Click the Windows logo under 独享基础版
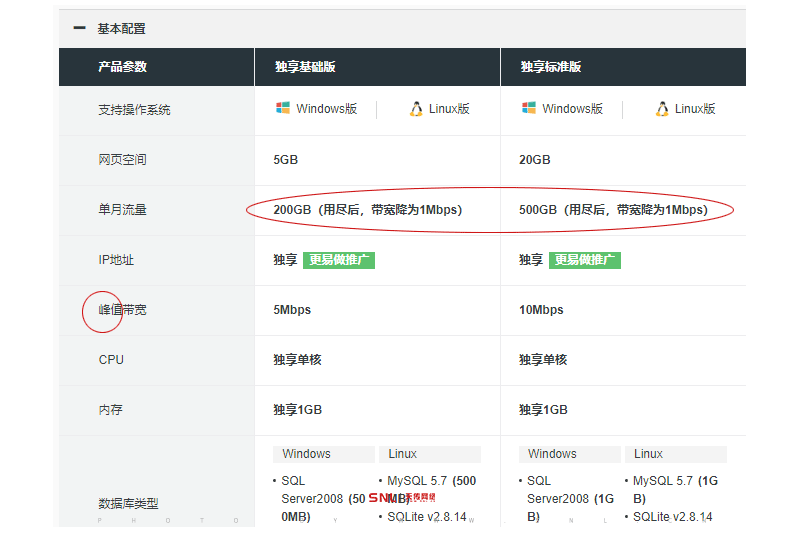 (283, 108)
